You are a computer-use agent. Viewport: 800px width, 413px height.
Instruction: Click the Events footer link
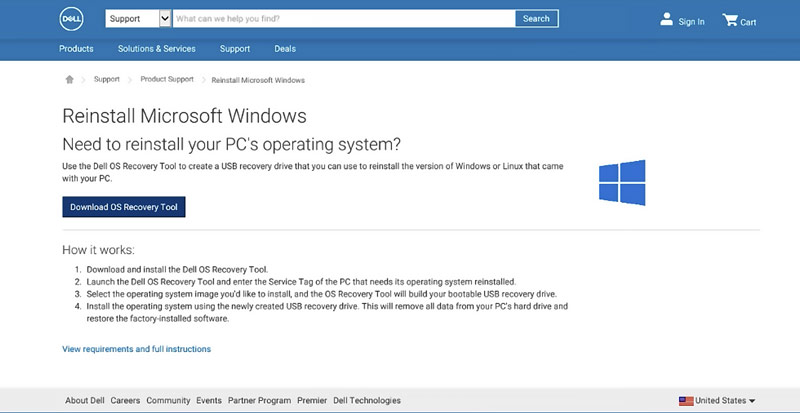(x=209, y=401)
